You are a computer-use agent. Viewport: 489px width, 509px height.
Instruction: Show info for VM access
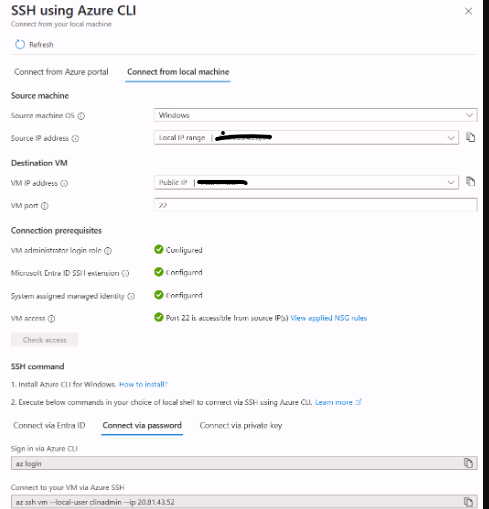[51, 319]
